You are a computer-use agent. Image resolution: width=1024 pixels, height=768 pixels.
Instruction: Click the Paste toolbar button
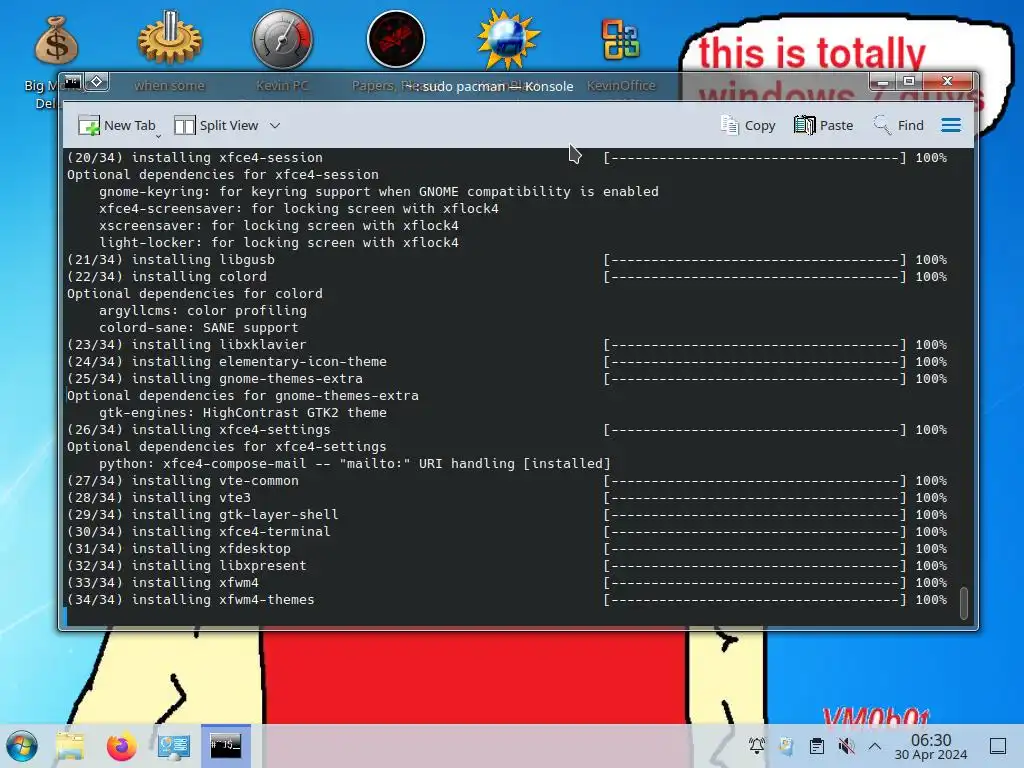824,125
